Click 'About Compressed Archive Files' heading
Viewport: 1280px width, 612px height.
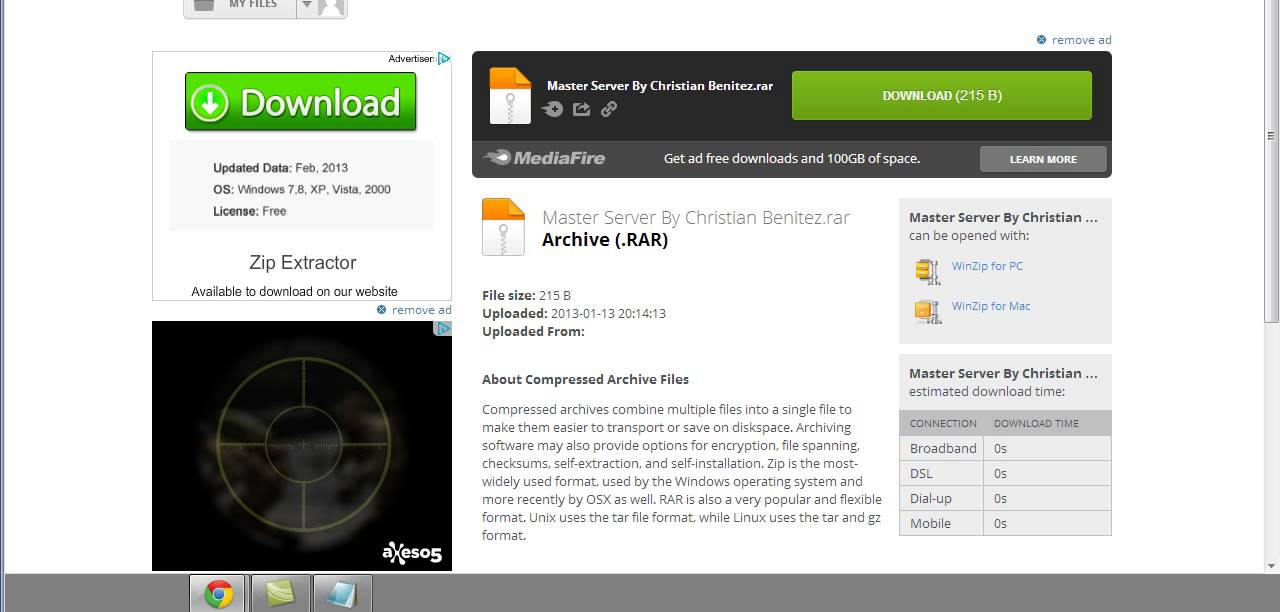pyautogui.click(x=585, y=380)
